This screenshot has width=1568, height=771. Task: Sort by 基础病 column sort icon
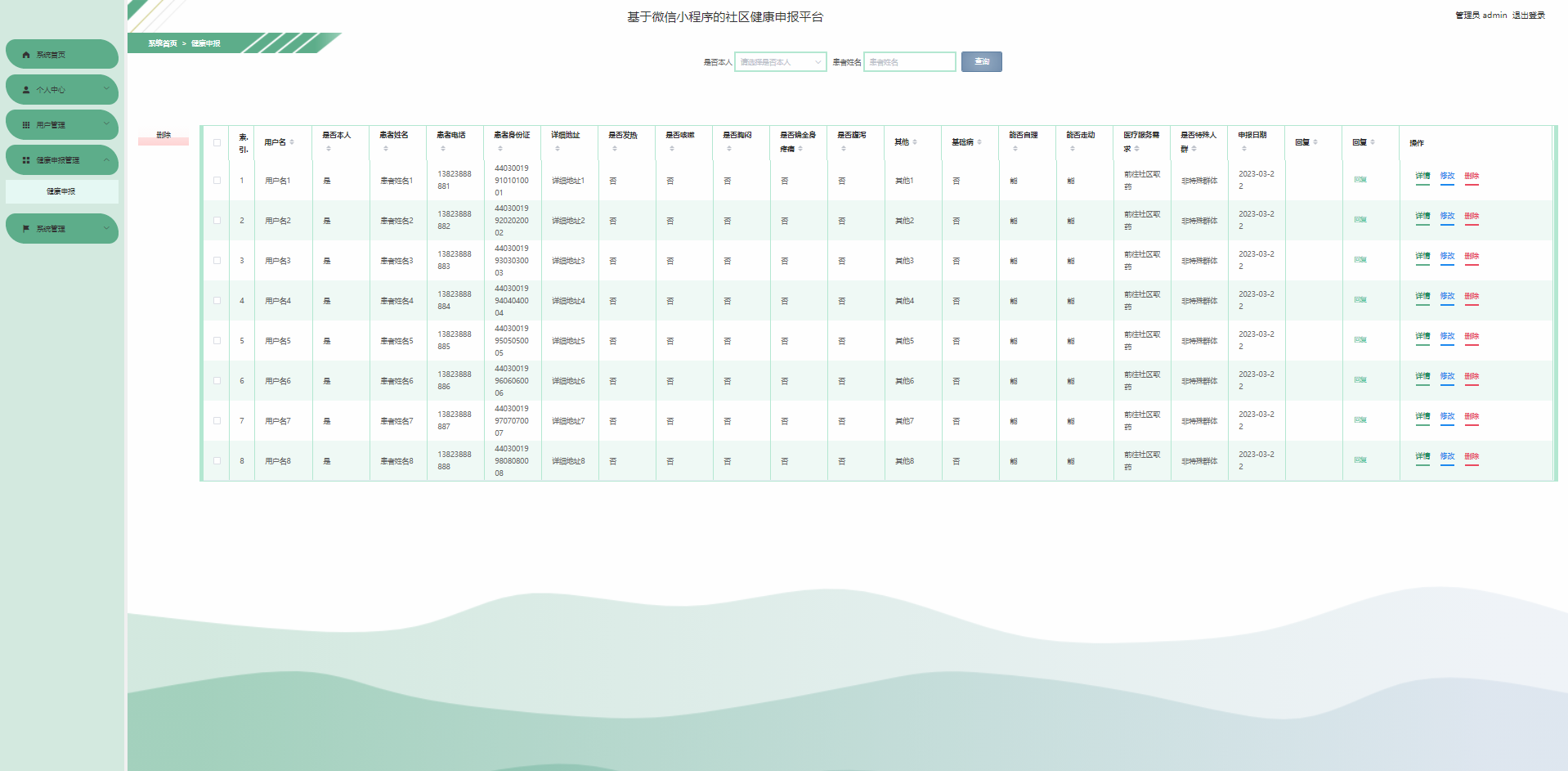pos(979,142)
